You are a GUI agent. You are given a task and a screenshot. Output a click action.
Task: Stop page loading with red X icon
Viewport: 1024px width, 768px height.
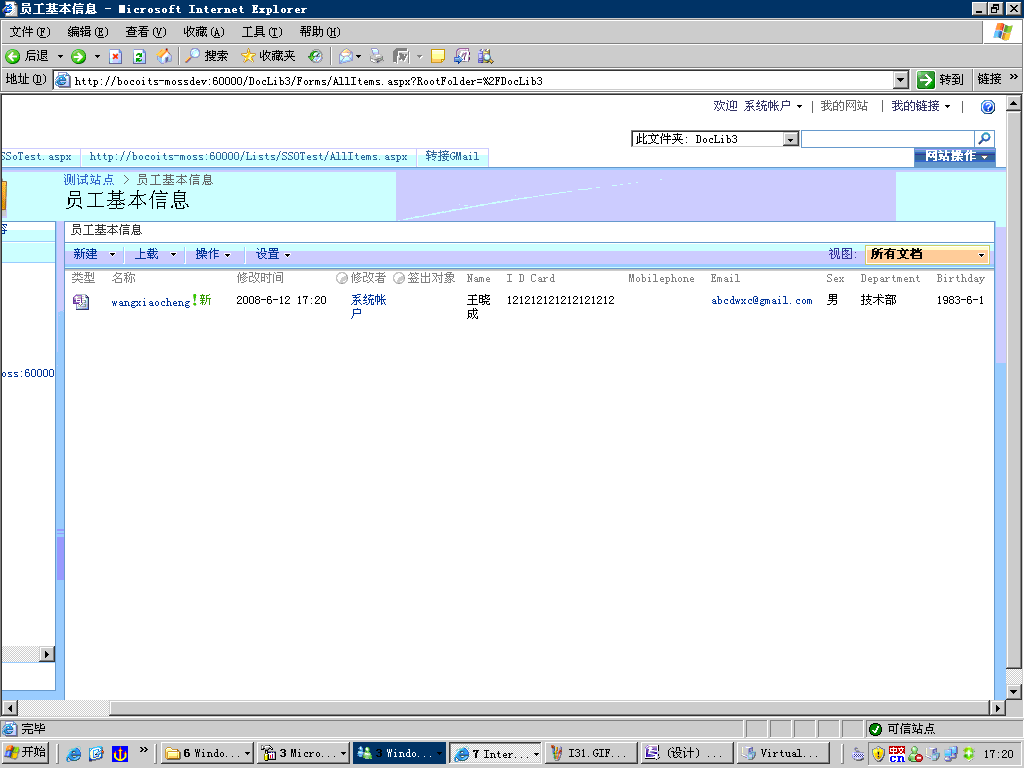(116, 57)
